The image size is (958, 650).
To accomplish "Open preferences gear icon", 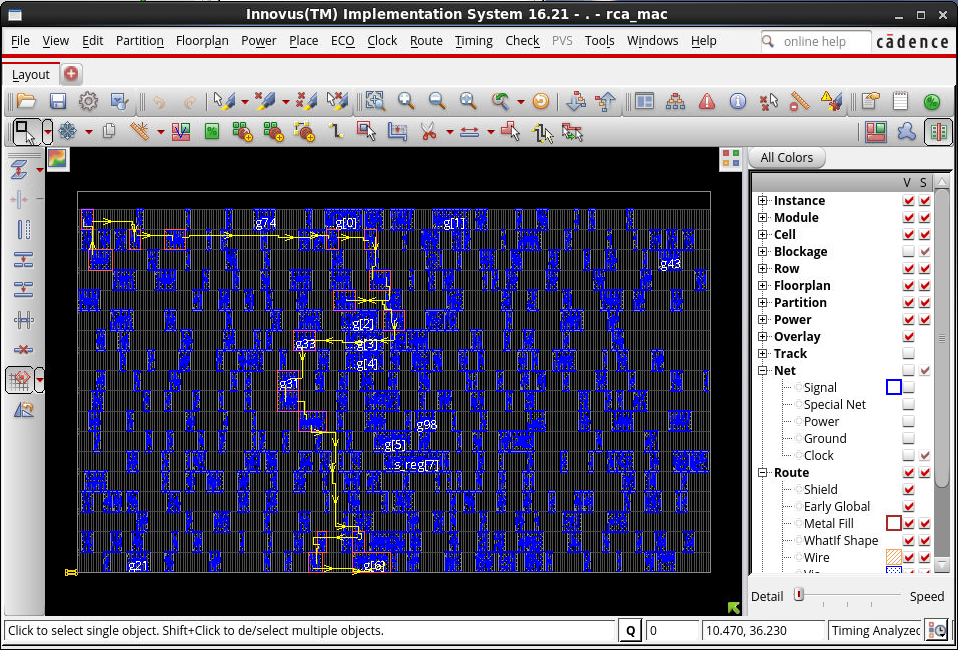I will [x=88, y=101].
